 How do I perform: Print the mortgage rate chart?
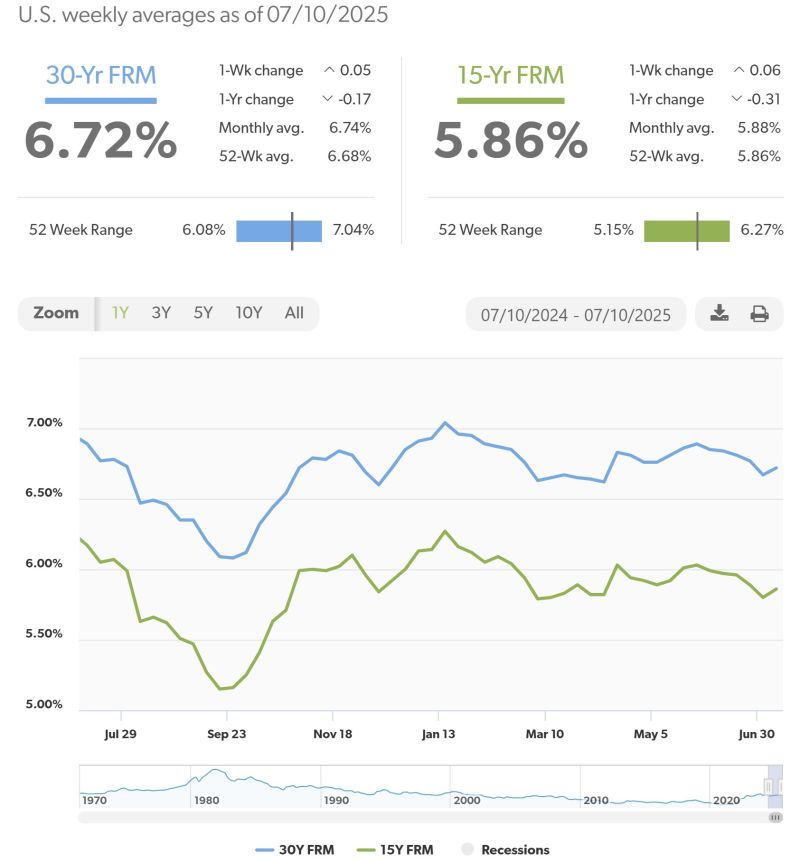coord(759,314)
